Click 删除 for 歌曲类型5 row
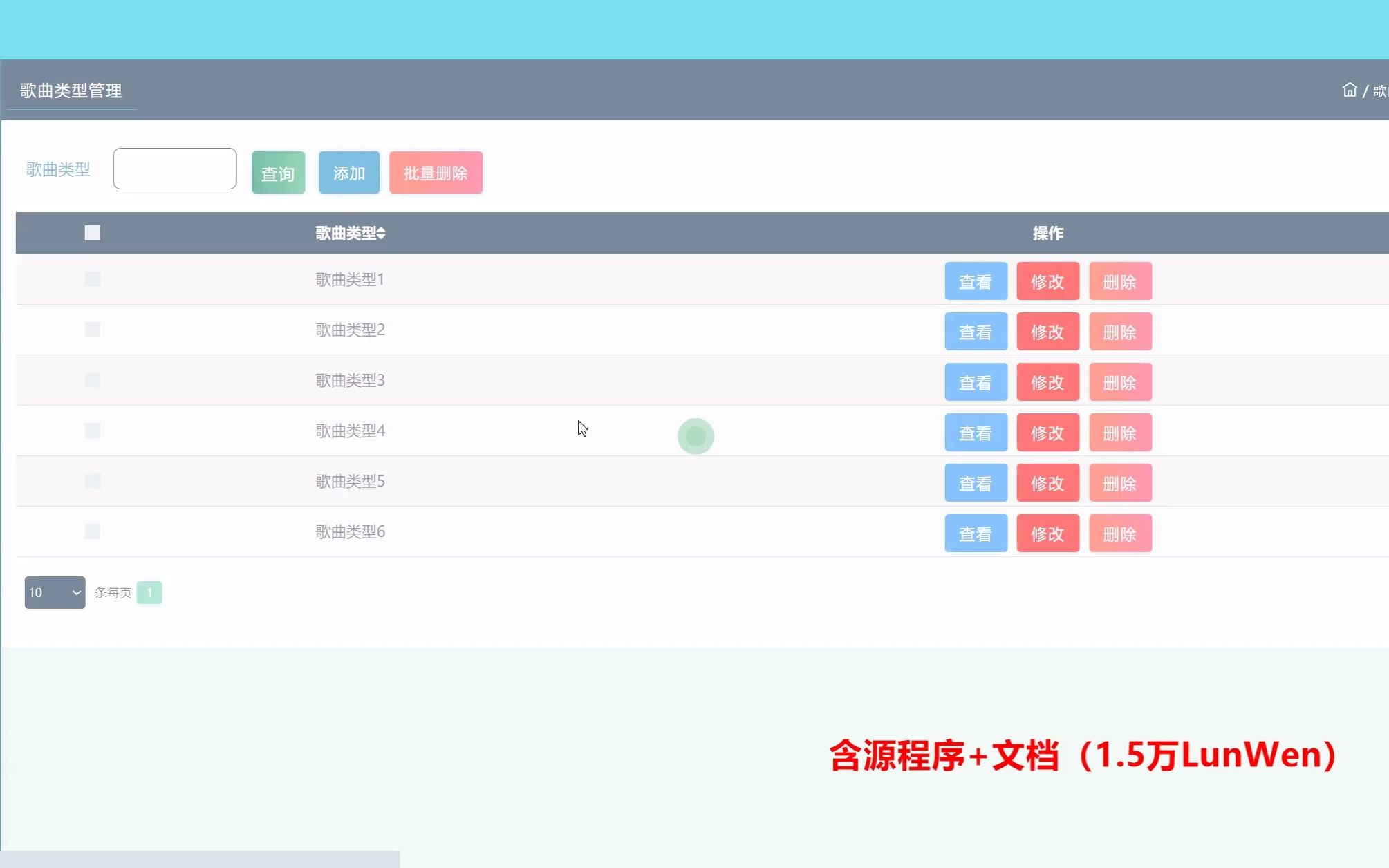Image resolution: width=1389 pixels, height=868 pixels. [x=1120, y=483]
